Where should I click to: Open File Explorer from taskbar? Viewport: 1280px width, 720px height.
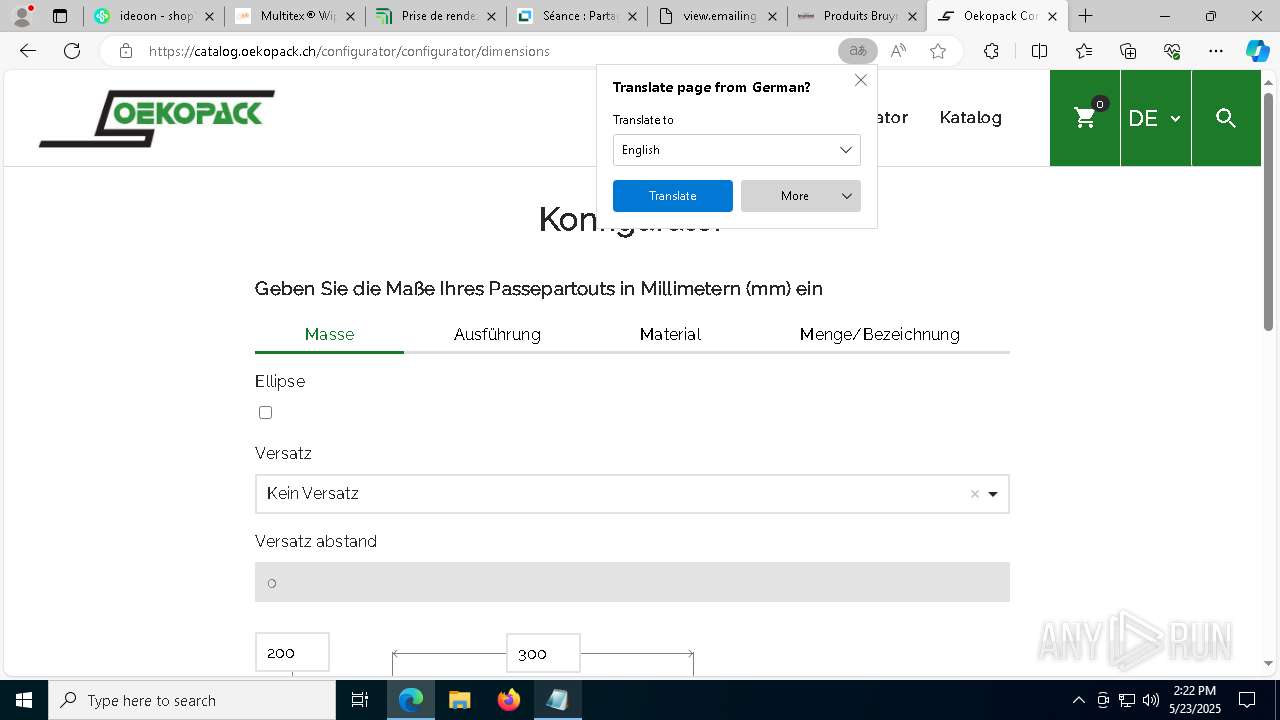459,700
